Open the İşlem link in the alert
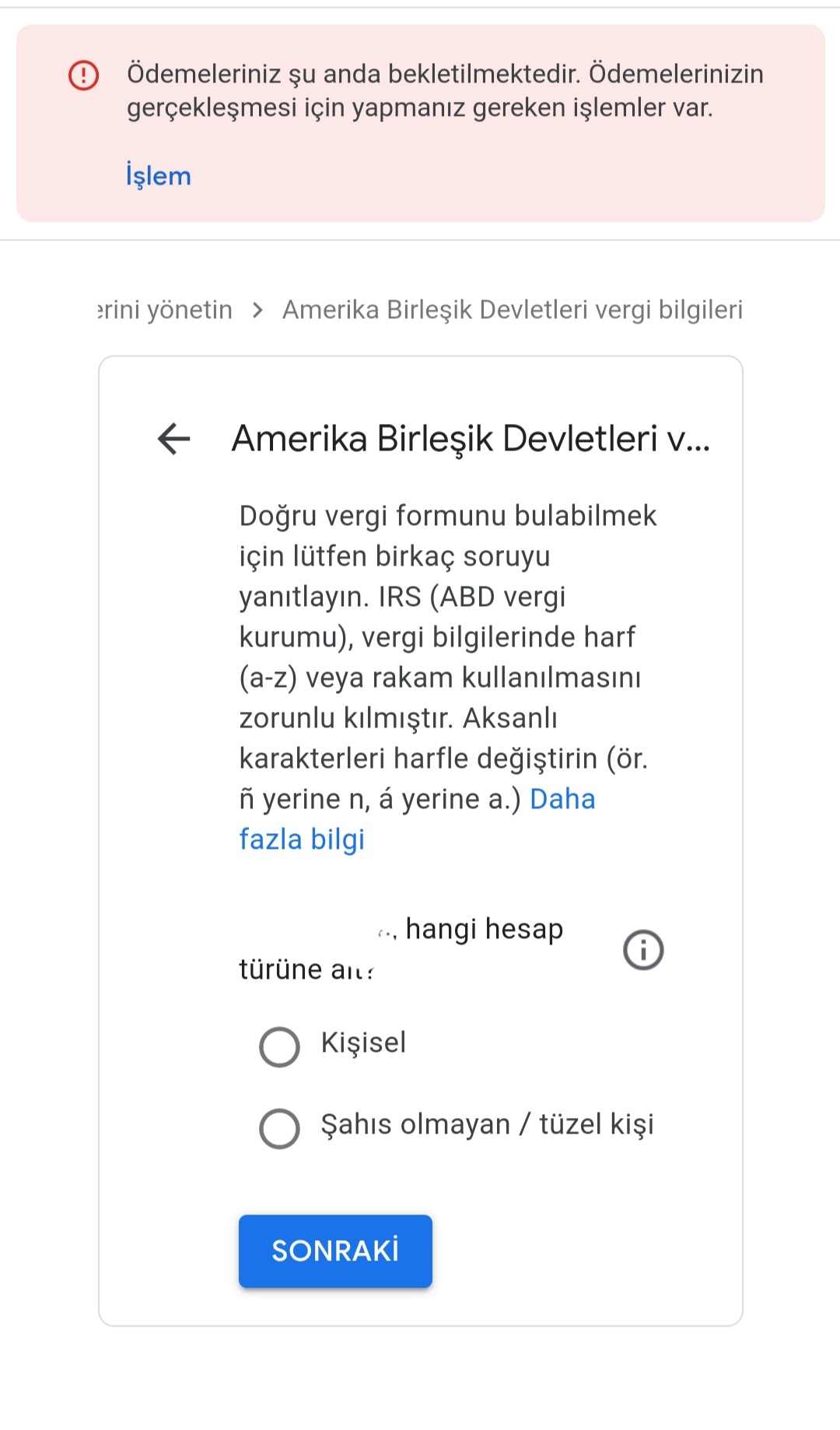The image size is (840, 1430). (159, 176)
